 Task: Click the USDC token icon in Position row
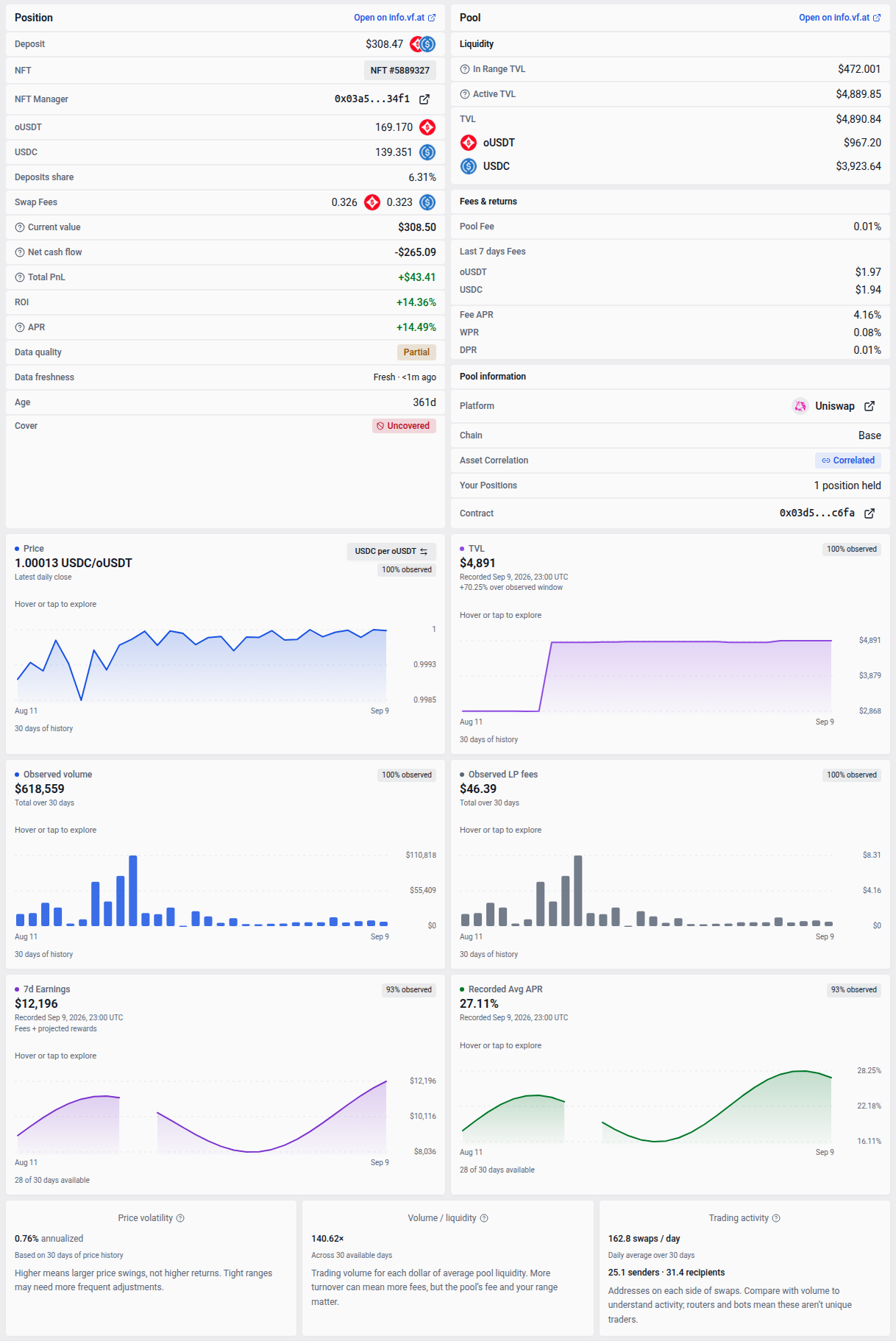(427, 152)
